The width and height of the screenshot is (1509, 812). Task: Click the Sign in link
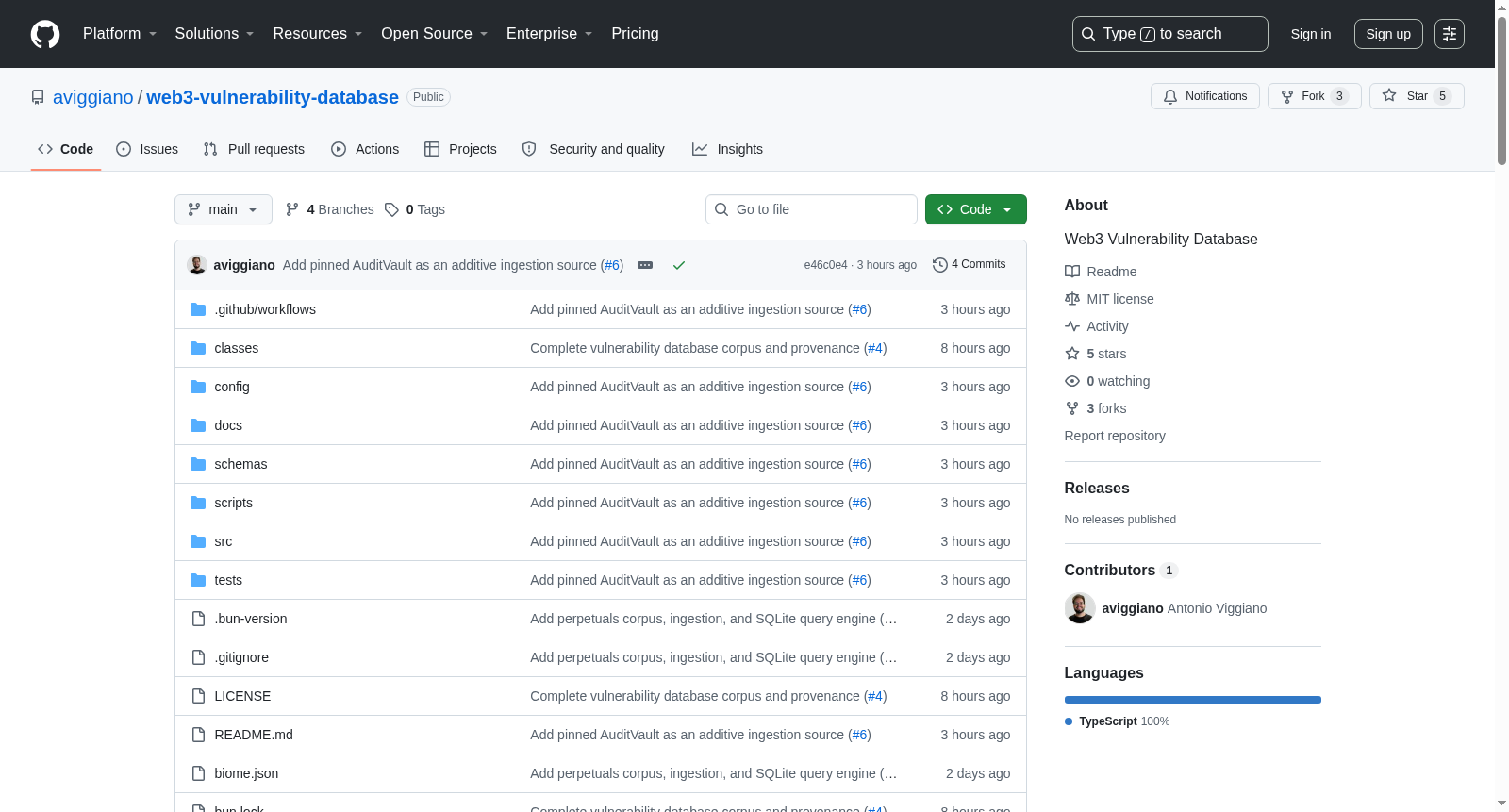coord(1311,34)
